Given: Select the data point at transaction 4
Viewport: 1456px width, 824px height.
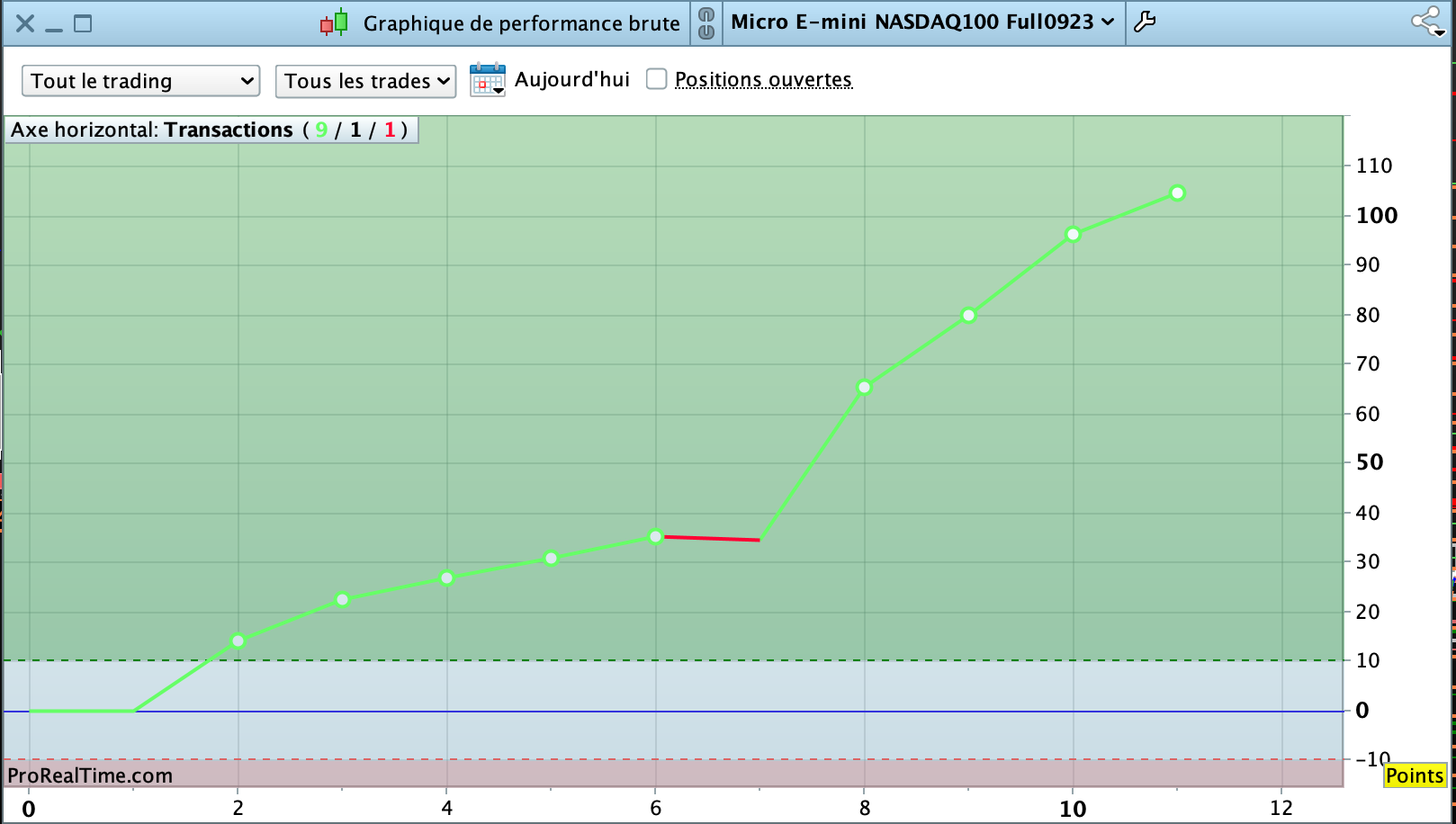Looking at the screenshot, I should (446, 578).
